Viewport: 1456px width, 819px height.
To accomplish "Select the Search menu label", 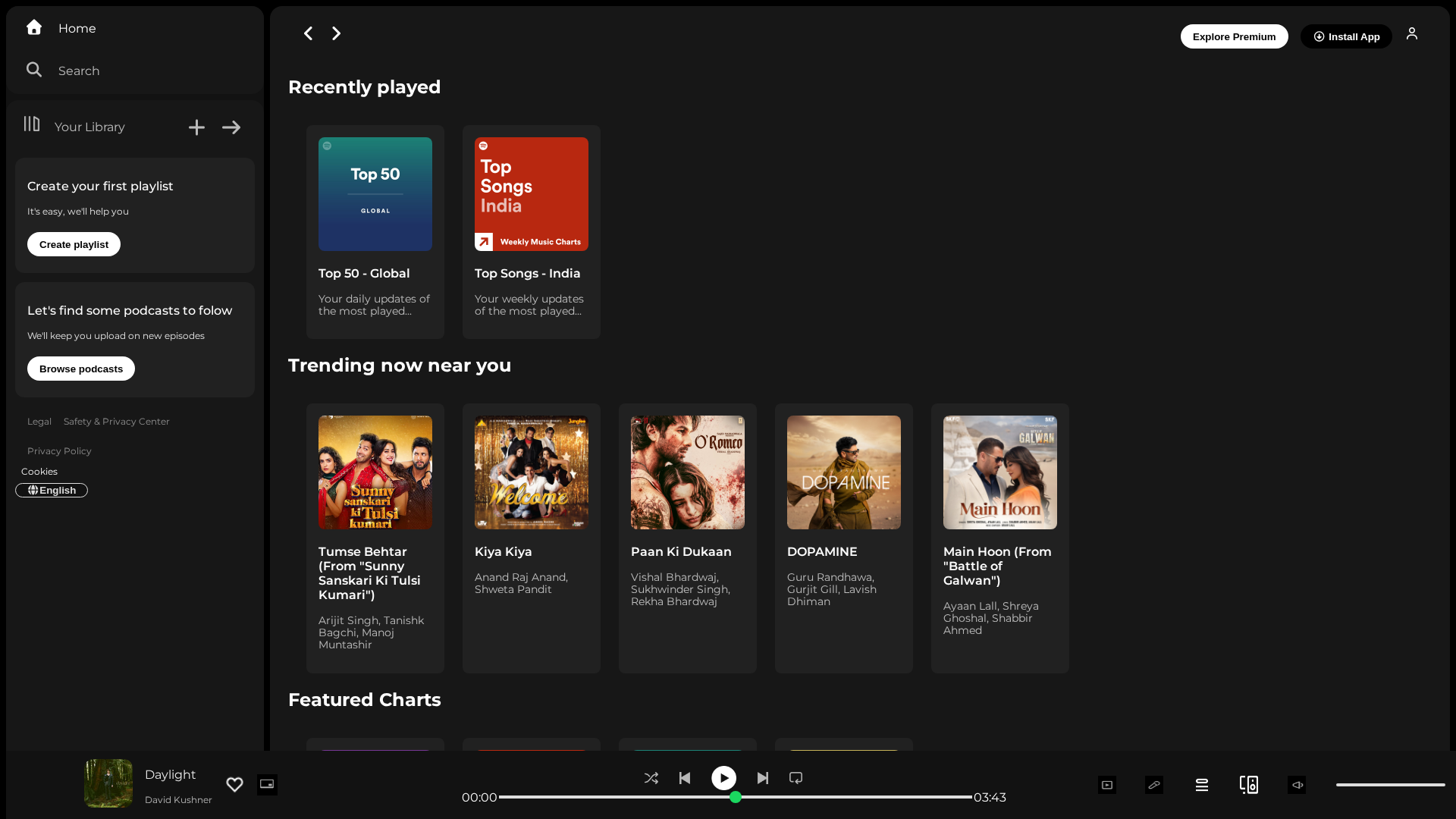I will pos(79,71).
